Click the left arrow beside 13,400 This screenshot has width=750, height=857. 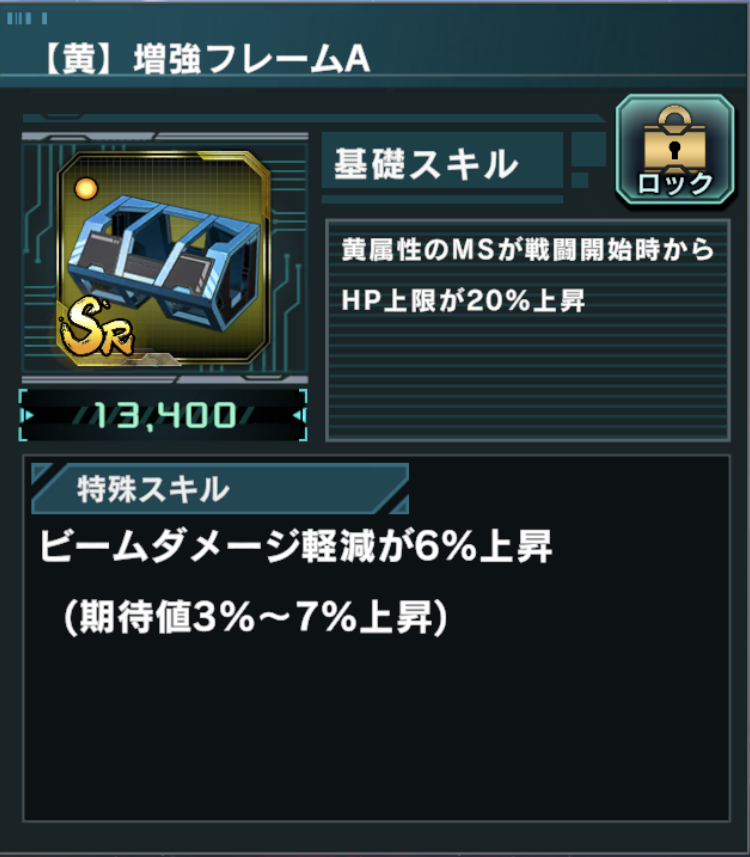tap(27, 415)
